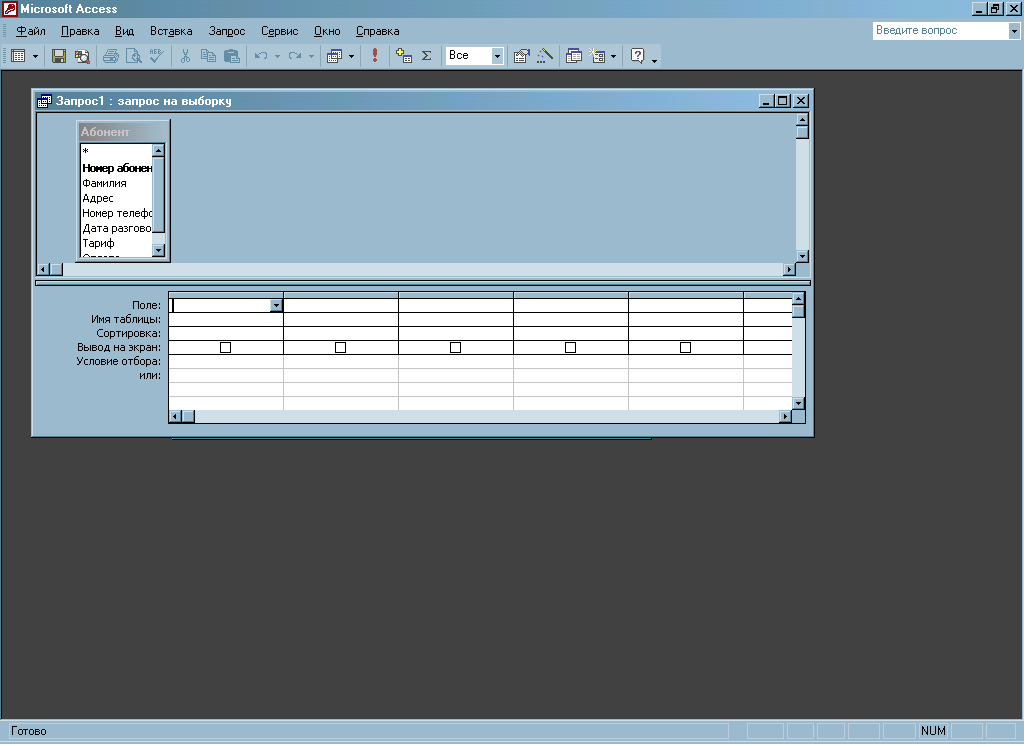
Task: Open the Сервис menu
Action: point(280,31)
